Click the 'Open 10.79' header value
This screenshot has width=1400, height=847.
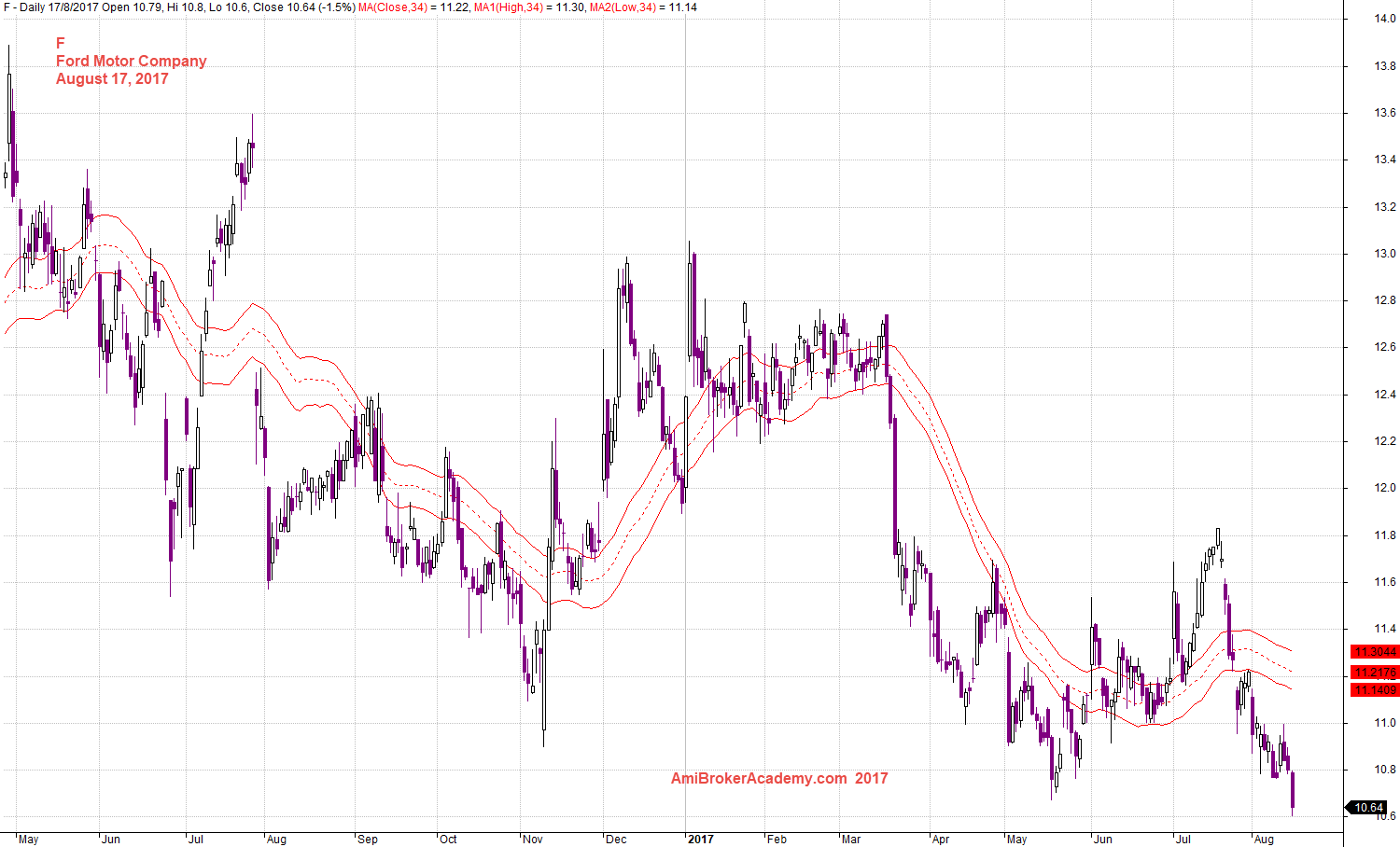tap(133, 7)
